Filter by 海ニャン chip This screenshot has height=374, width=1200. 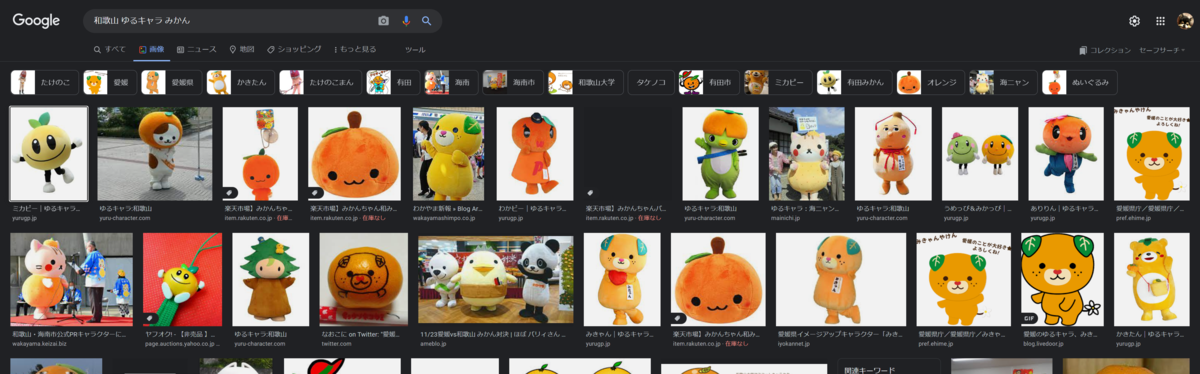(1002, 82)
